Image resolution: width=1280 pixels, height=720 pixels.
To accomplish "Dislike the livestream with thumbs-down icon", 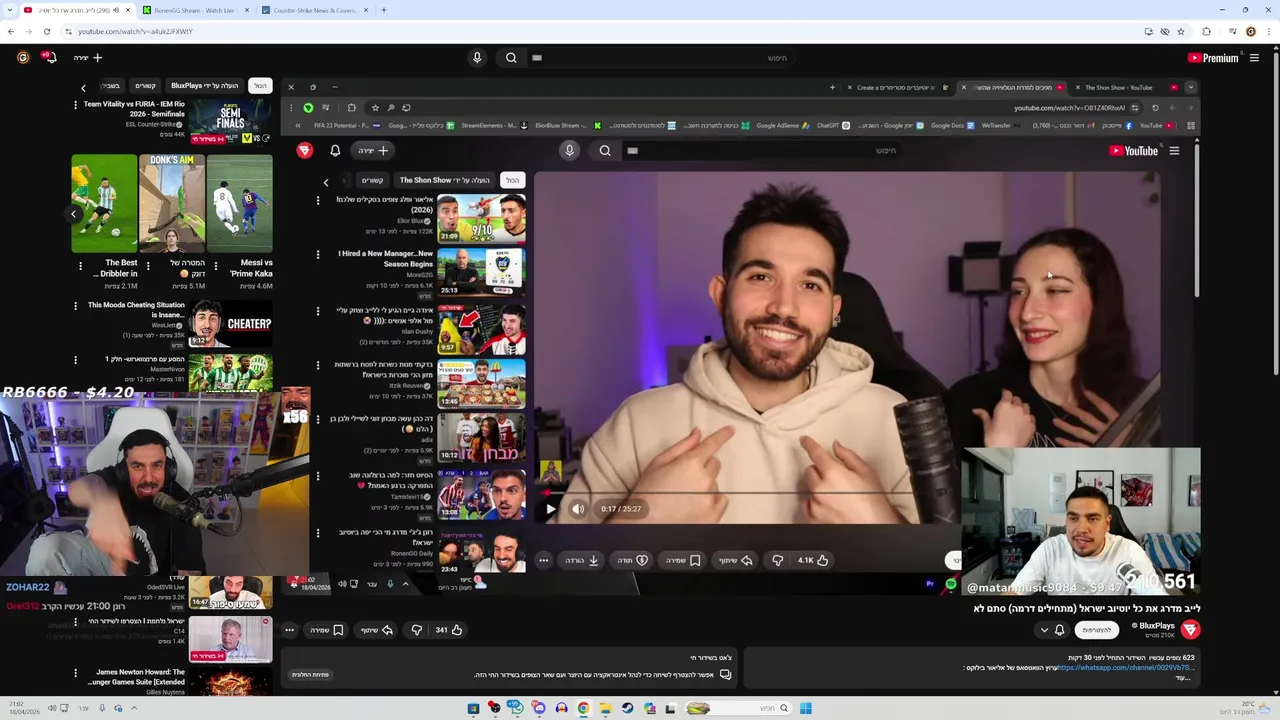I will pyautogui.click(x=417, y=630).
